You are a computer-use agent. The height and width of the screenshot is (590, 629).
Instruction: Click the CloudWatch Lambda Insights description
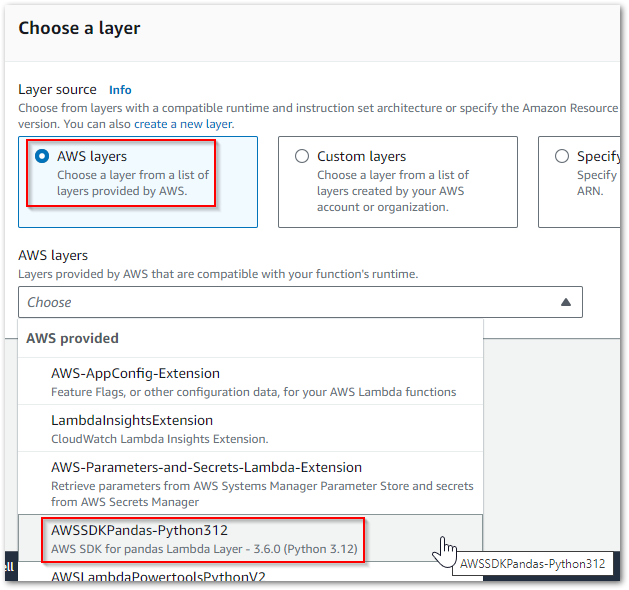pos(160,439)
